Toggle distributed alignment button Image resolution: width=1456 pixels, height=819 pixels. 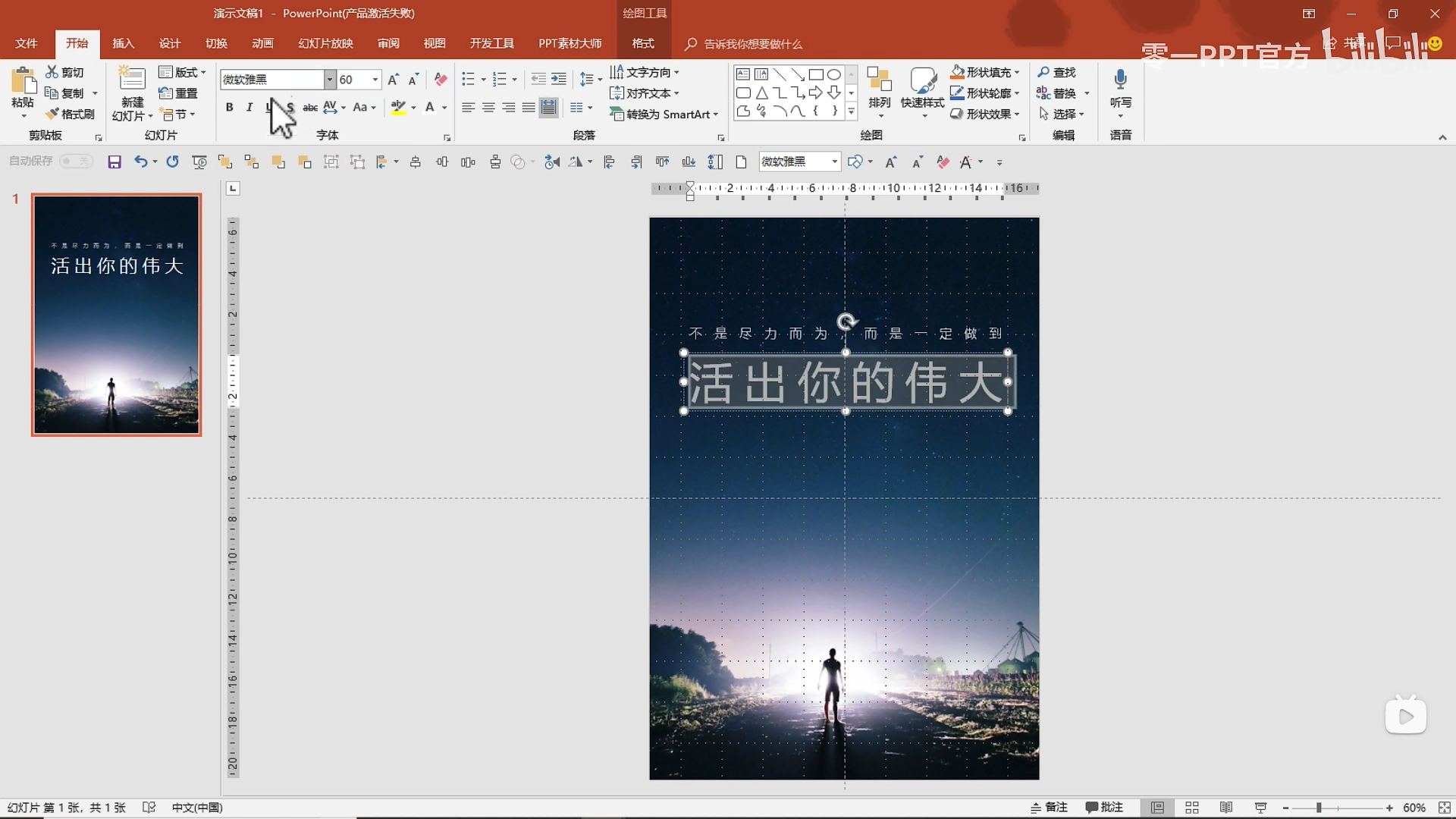tap(548, 108)
